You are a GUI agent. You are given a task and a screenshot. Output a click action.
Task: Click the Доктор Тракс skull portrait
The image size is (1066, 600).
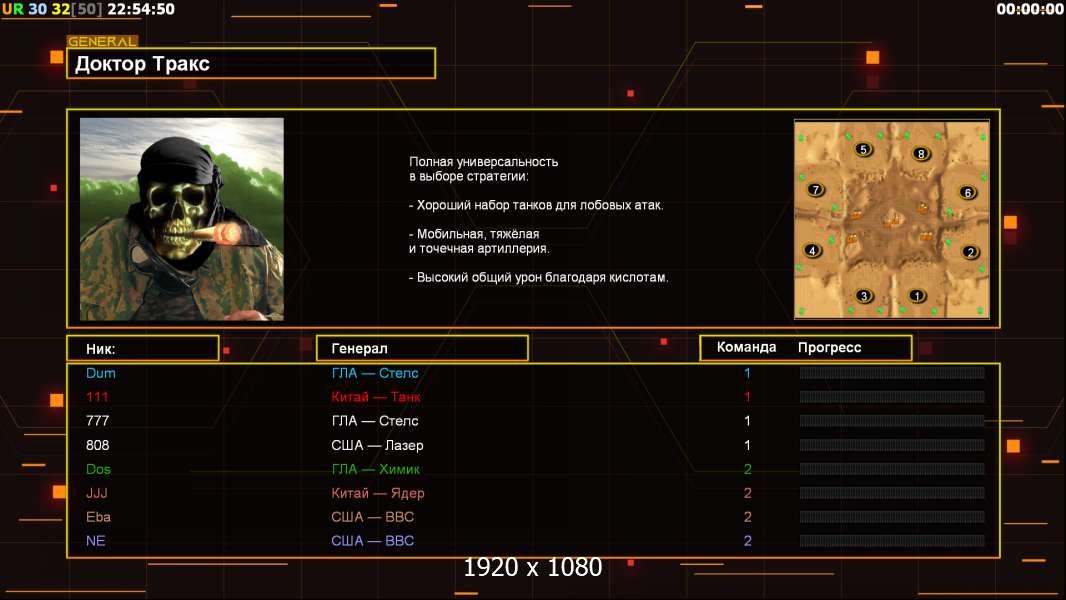click(181, 219)
